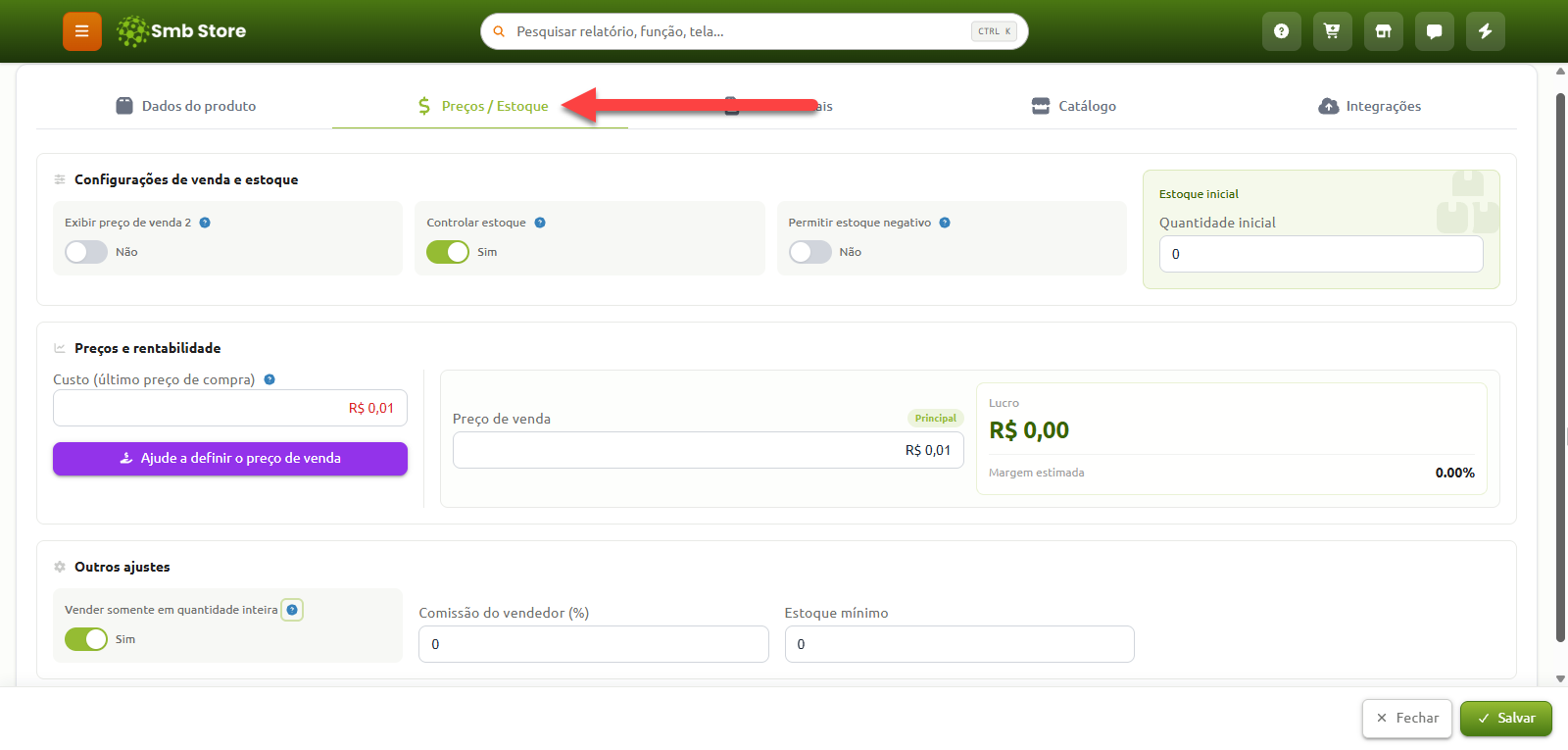This screenshot has width=1568, height=750.
Task: Click the Estoque inicial label
Action: [1199, 194]
